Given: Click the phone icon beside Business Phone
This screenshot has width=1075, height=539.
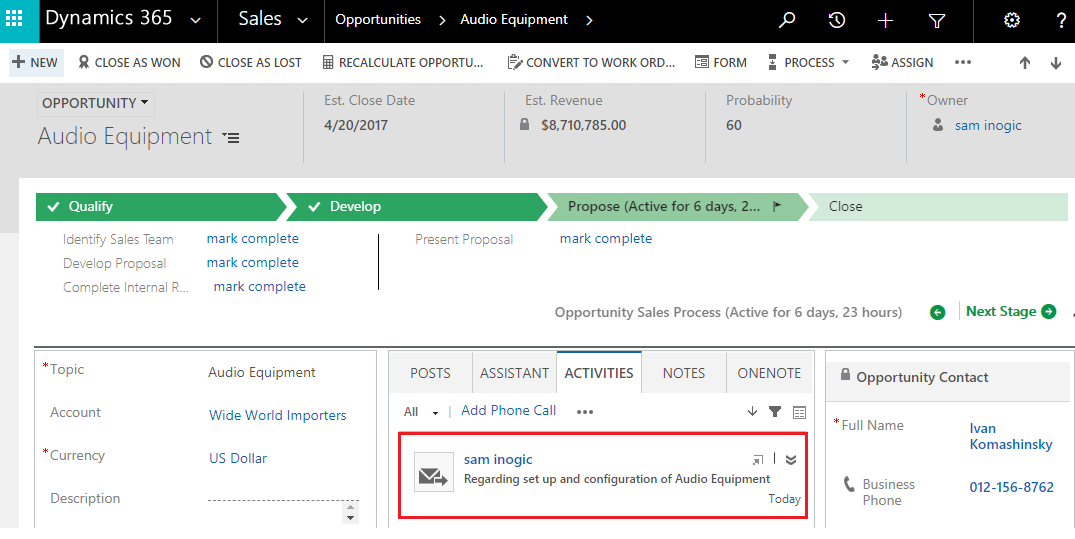Looking at the screenshot, I should pyautogui.click(x=849, y=484).
